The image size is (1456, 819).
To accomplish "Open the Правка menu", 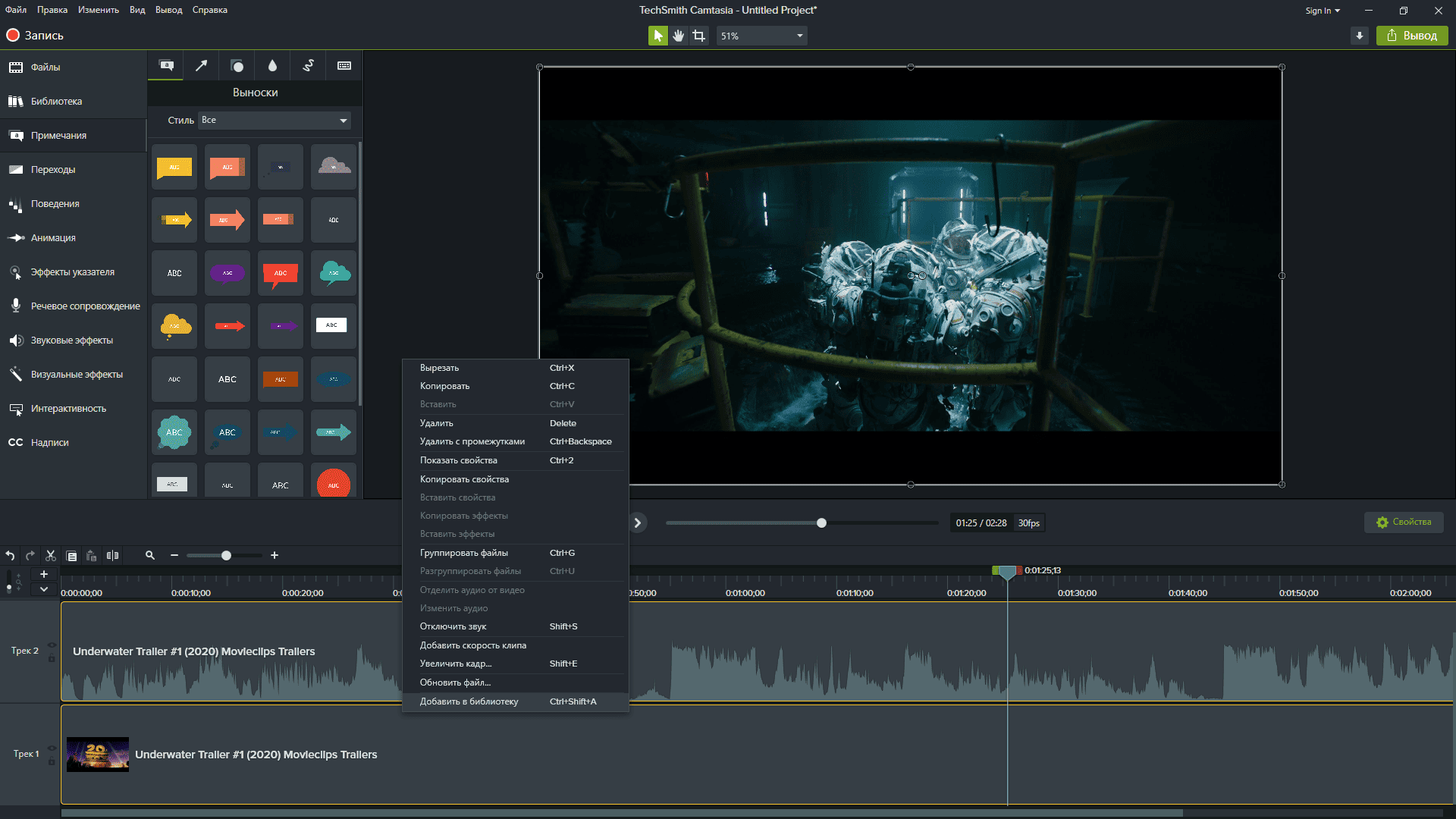I will point(52,10).
